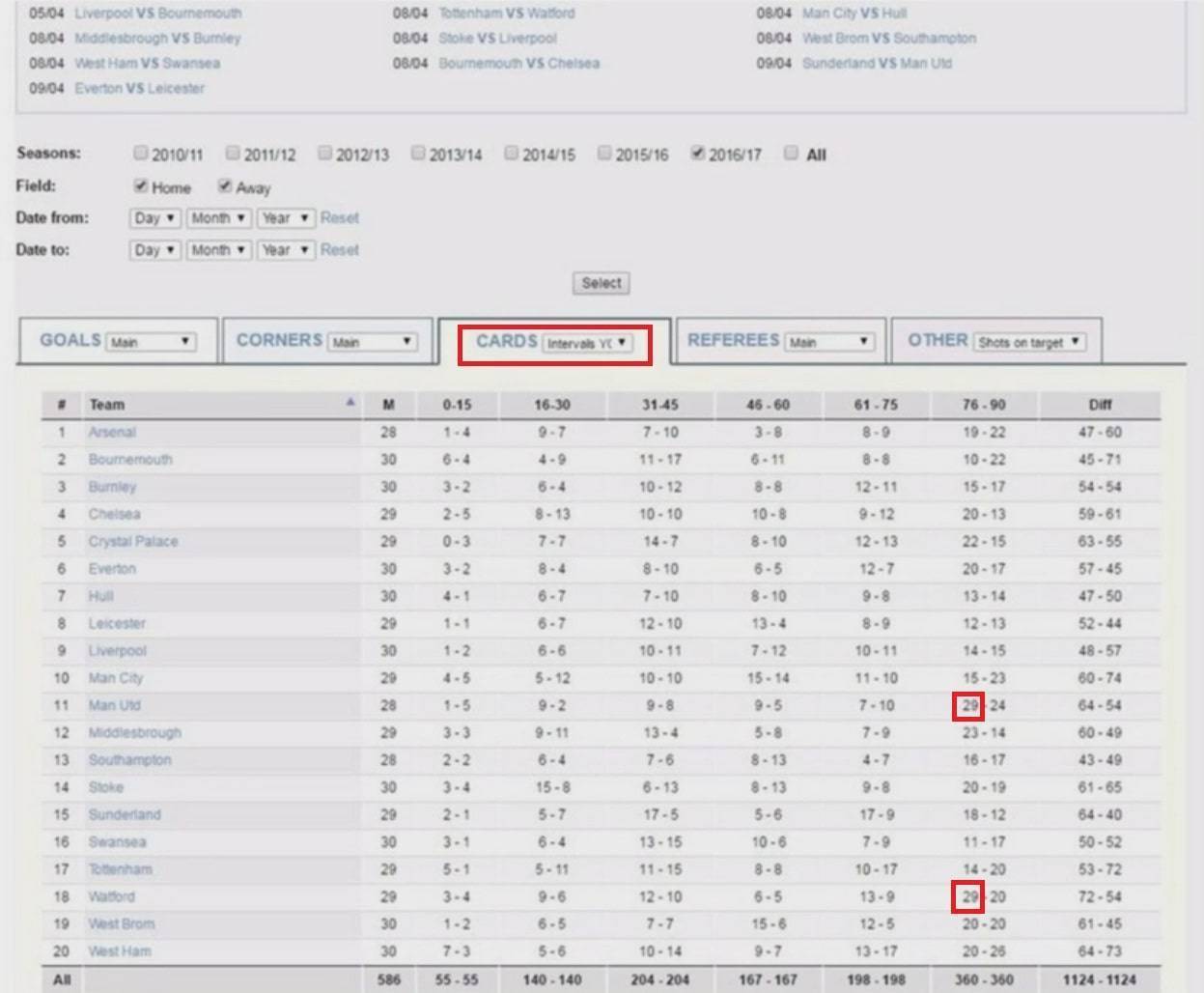Open the Date to Month dropdown

click(218, 250)
